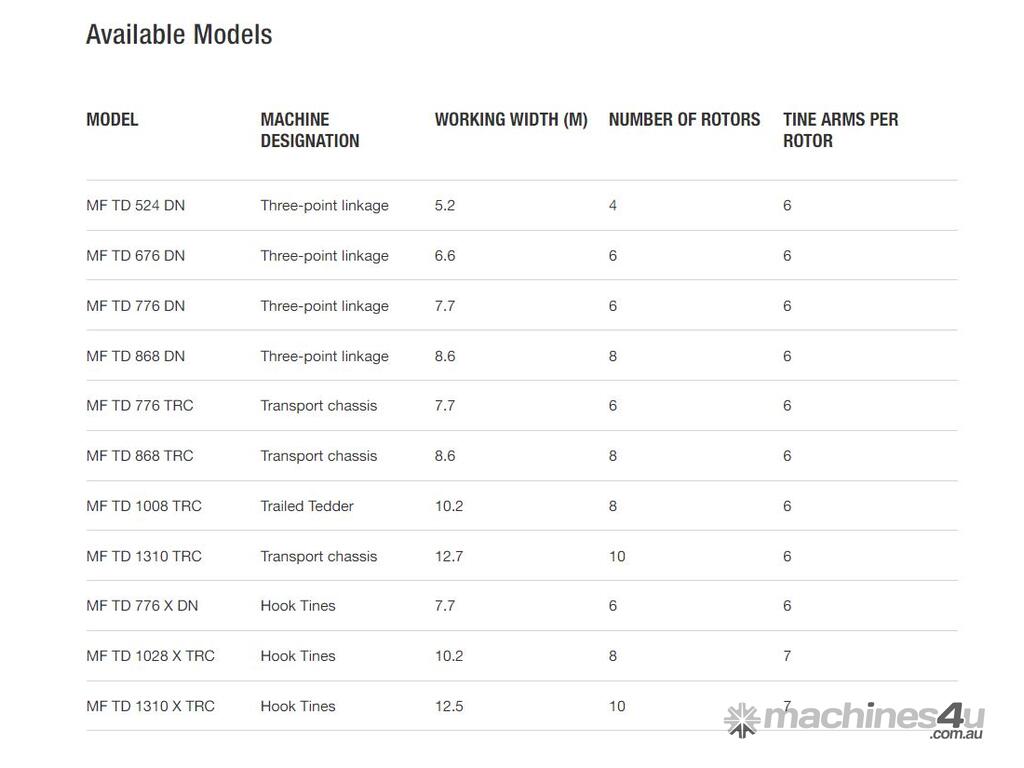Select the TINE ARMS PER ROTOR header
Image resolution: width=1024 pixels, height=768 pixels.
click(x=840, y=130)
